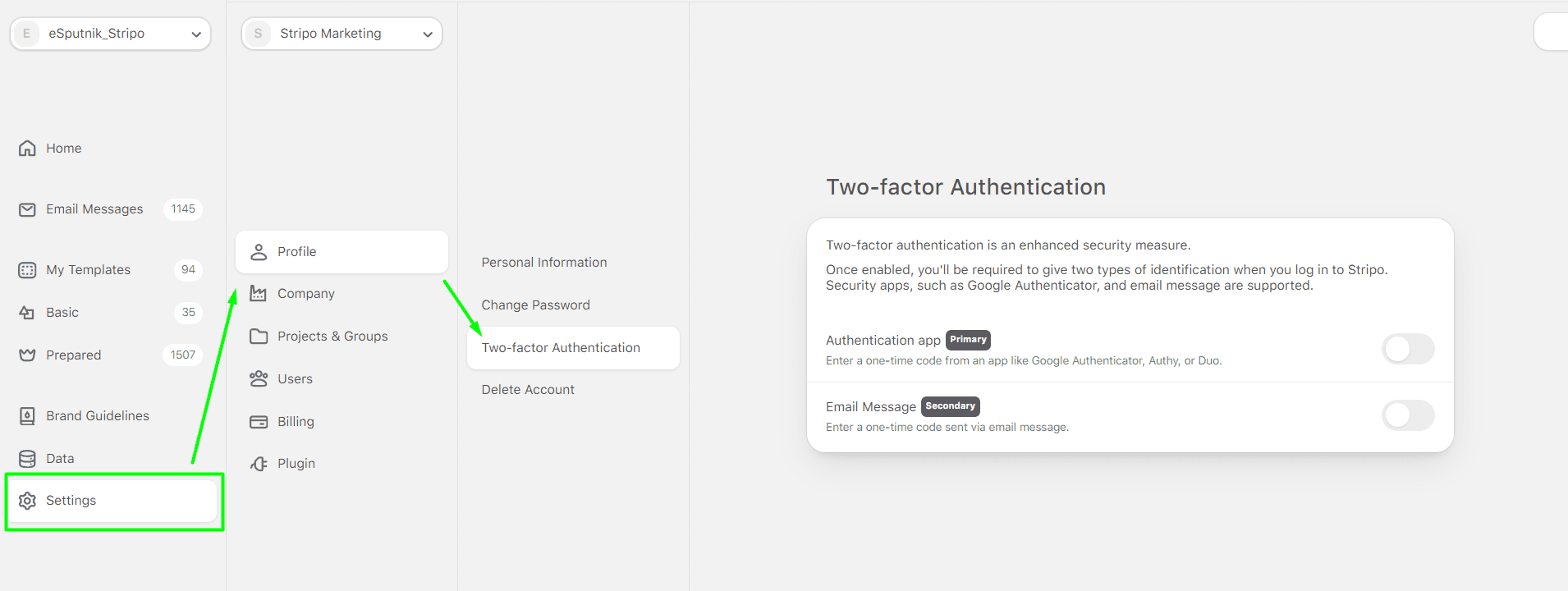Select the Change Password menu item
The image size is (1568, 591).
(535, 305)
